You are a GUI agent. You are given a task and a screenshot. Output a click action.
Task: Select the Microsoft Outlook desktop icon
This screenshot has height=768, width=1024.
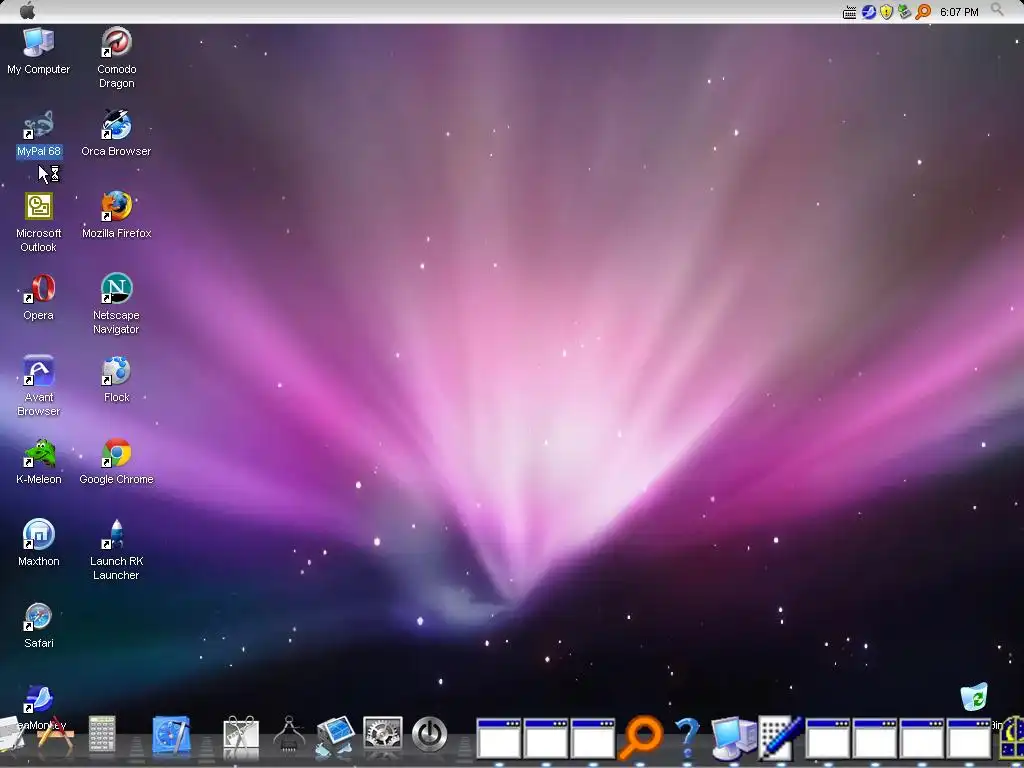(x=39, y=206)
